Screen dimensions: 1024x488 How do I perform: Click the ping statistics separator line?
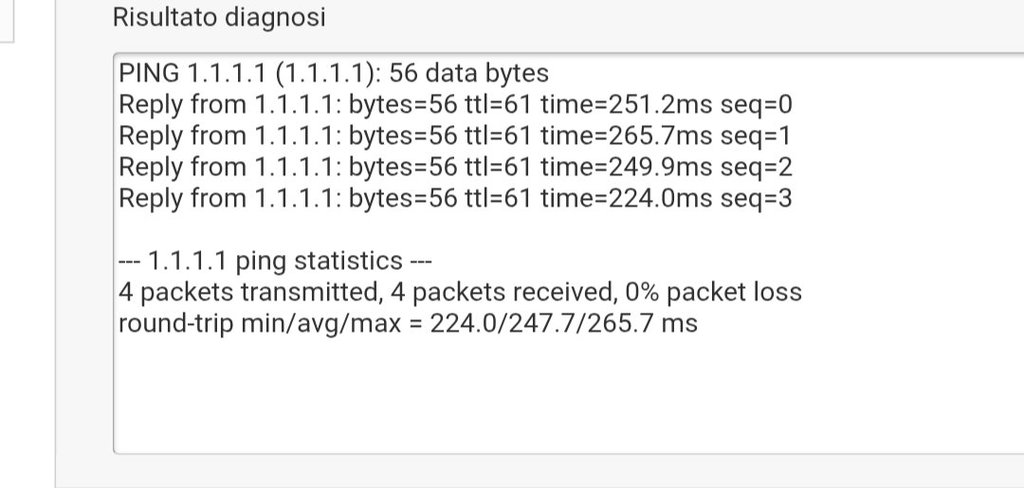coord(275,262)
